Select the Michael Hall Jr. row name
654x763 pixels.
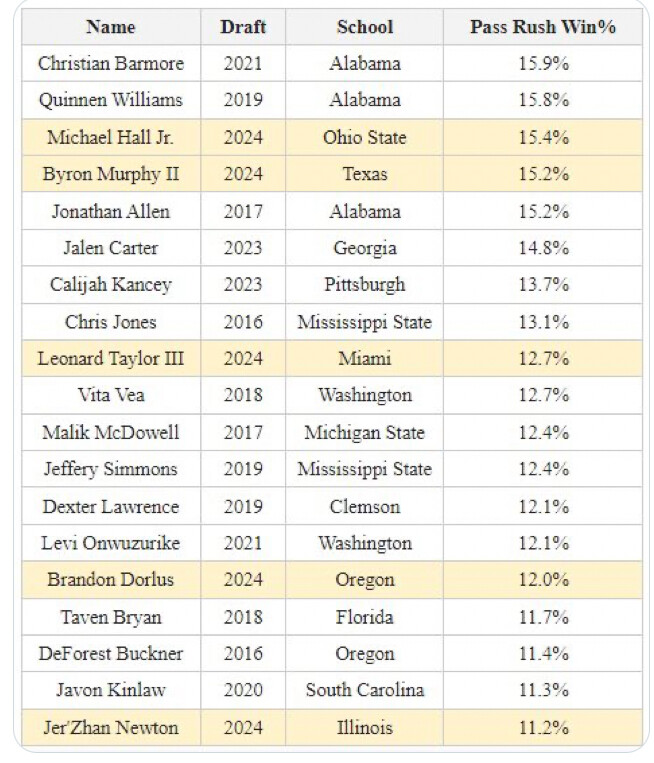(110, 137)
